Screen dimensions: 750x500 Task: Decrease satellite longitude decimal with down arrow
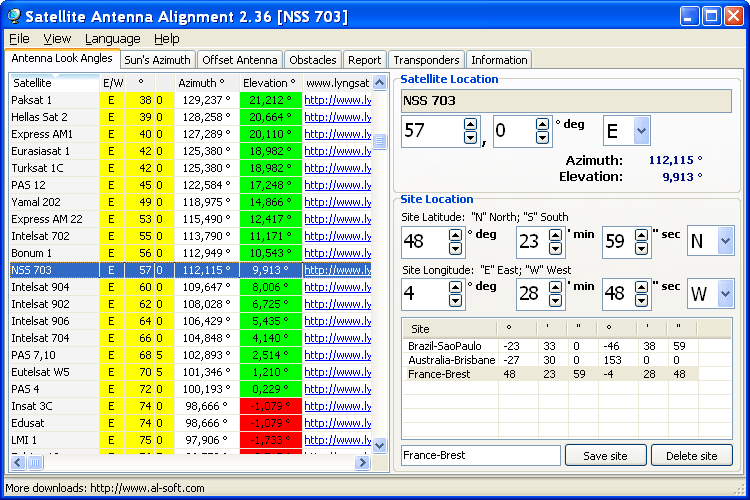click(542, 138)
